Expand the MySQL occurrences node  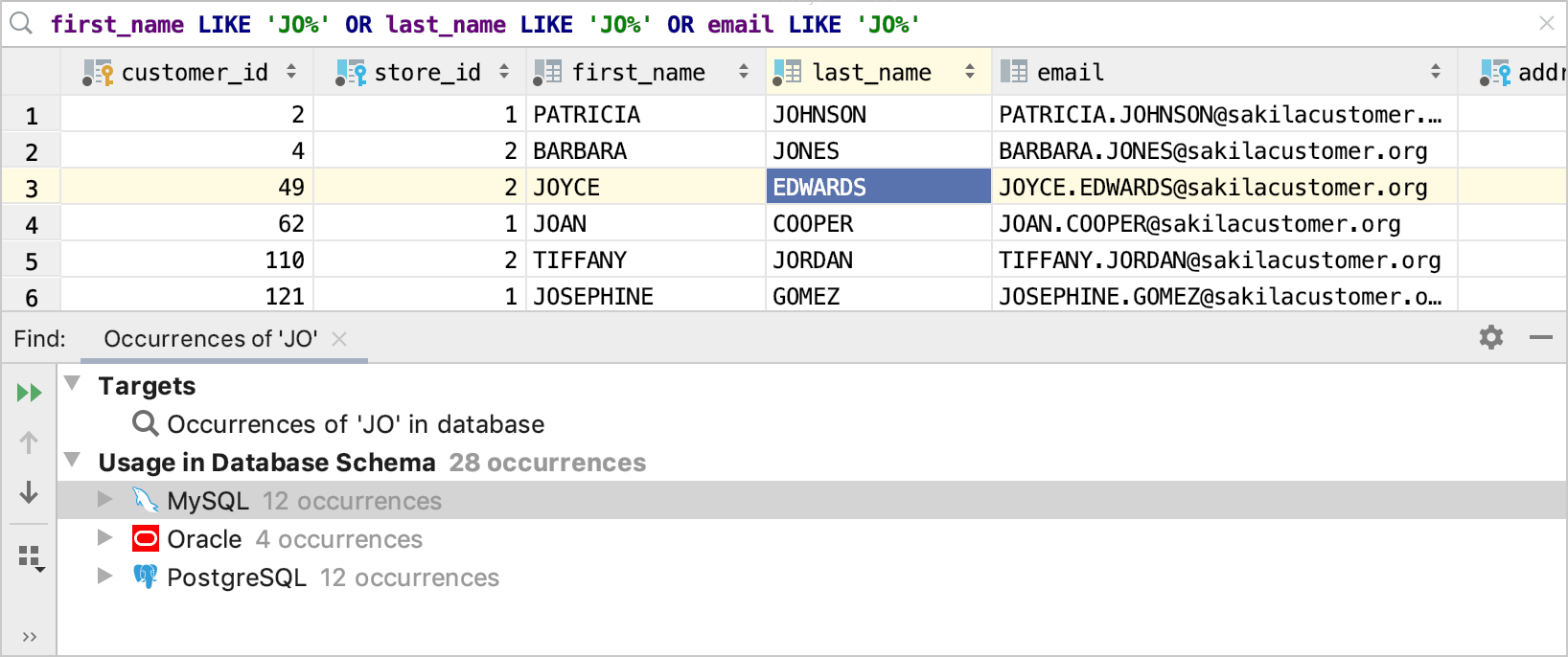105,500
